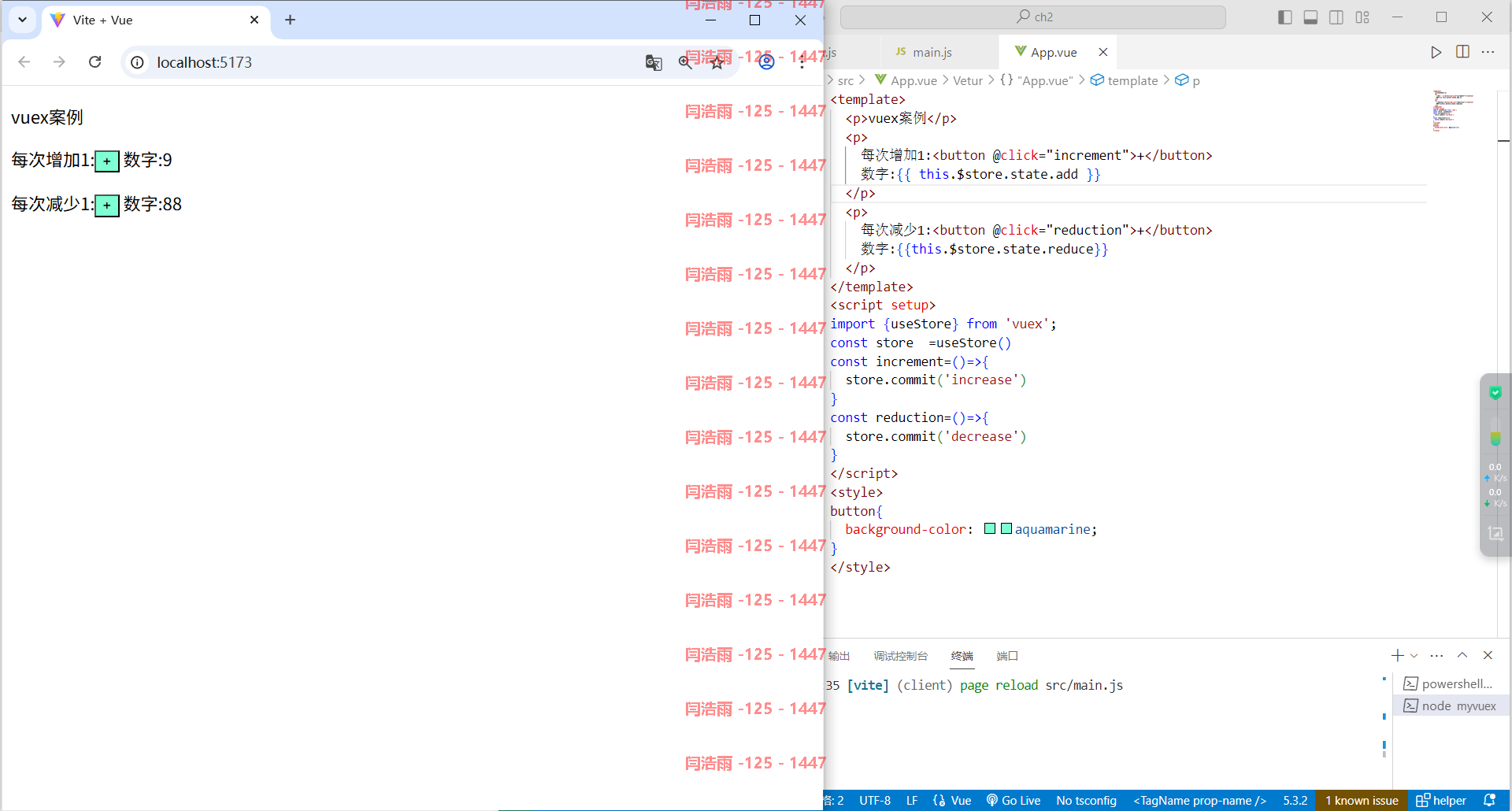Close the App.vue editor tab
Screen dimensions: 1512x811
1103,52
